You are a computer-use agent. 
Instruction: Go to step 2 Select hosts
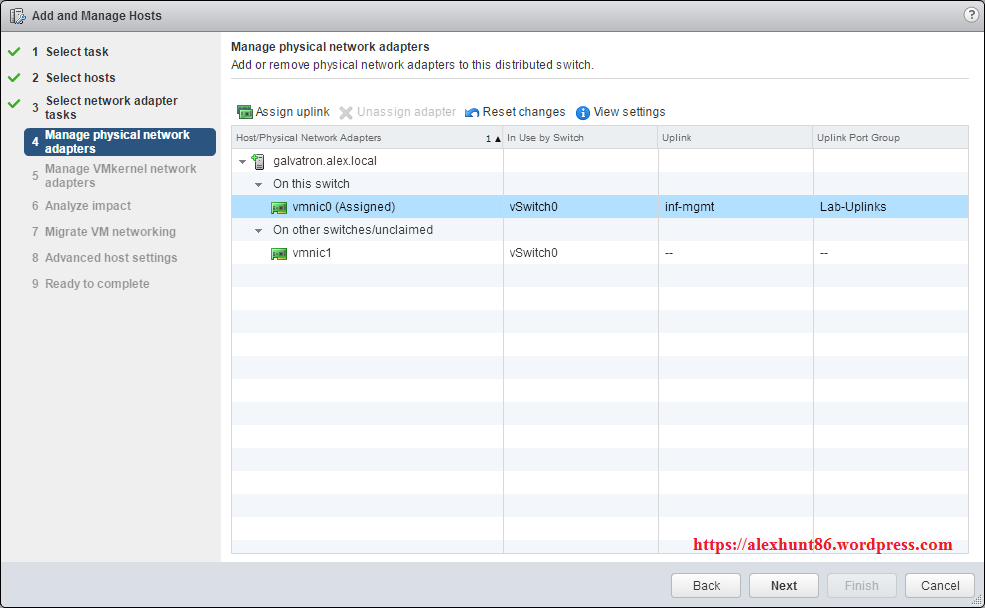click(x=80, y=78)
